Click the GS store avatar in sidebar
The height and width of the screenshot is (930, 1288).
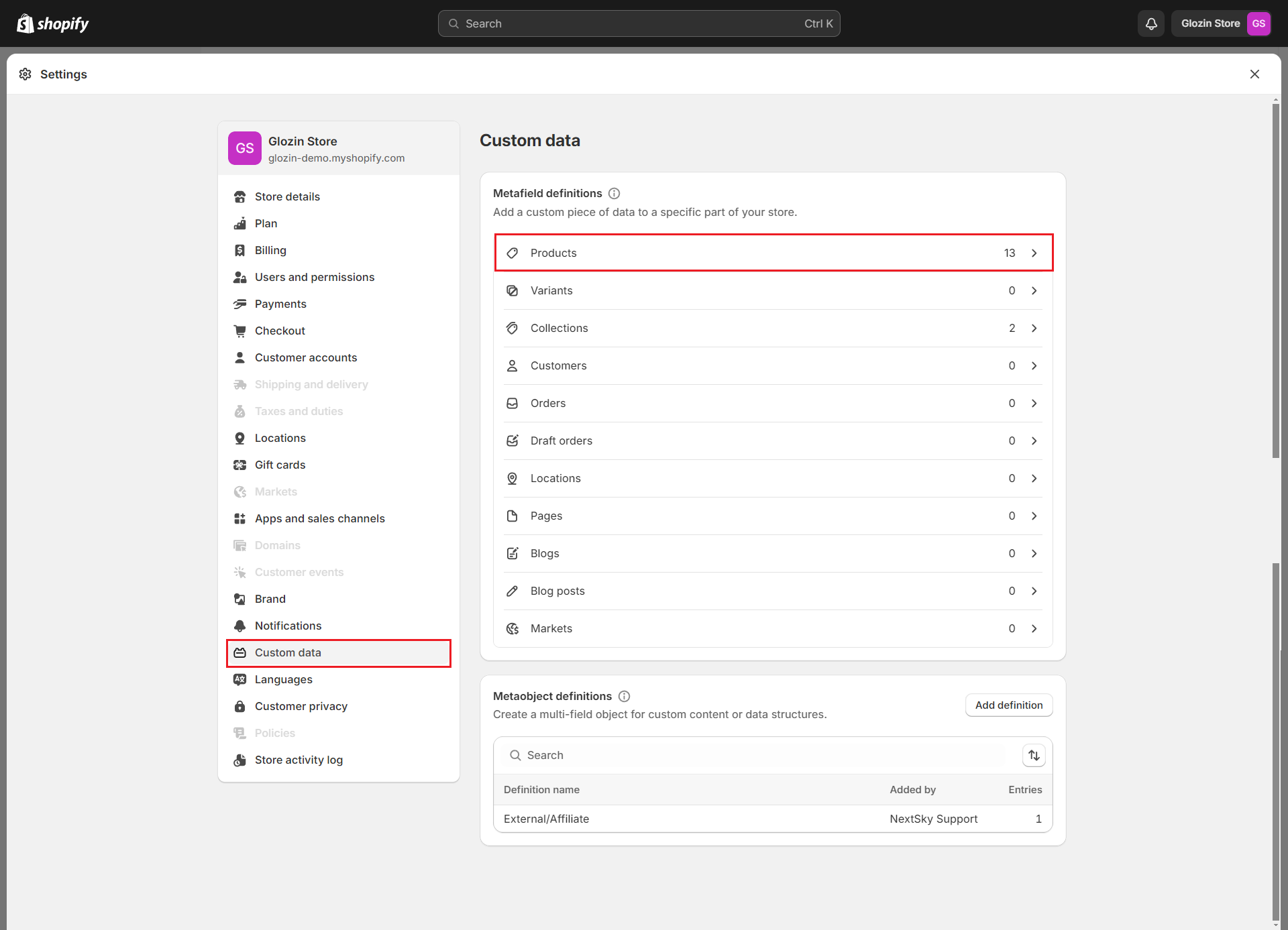point(244,148)
